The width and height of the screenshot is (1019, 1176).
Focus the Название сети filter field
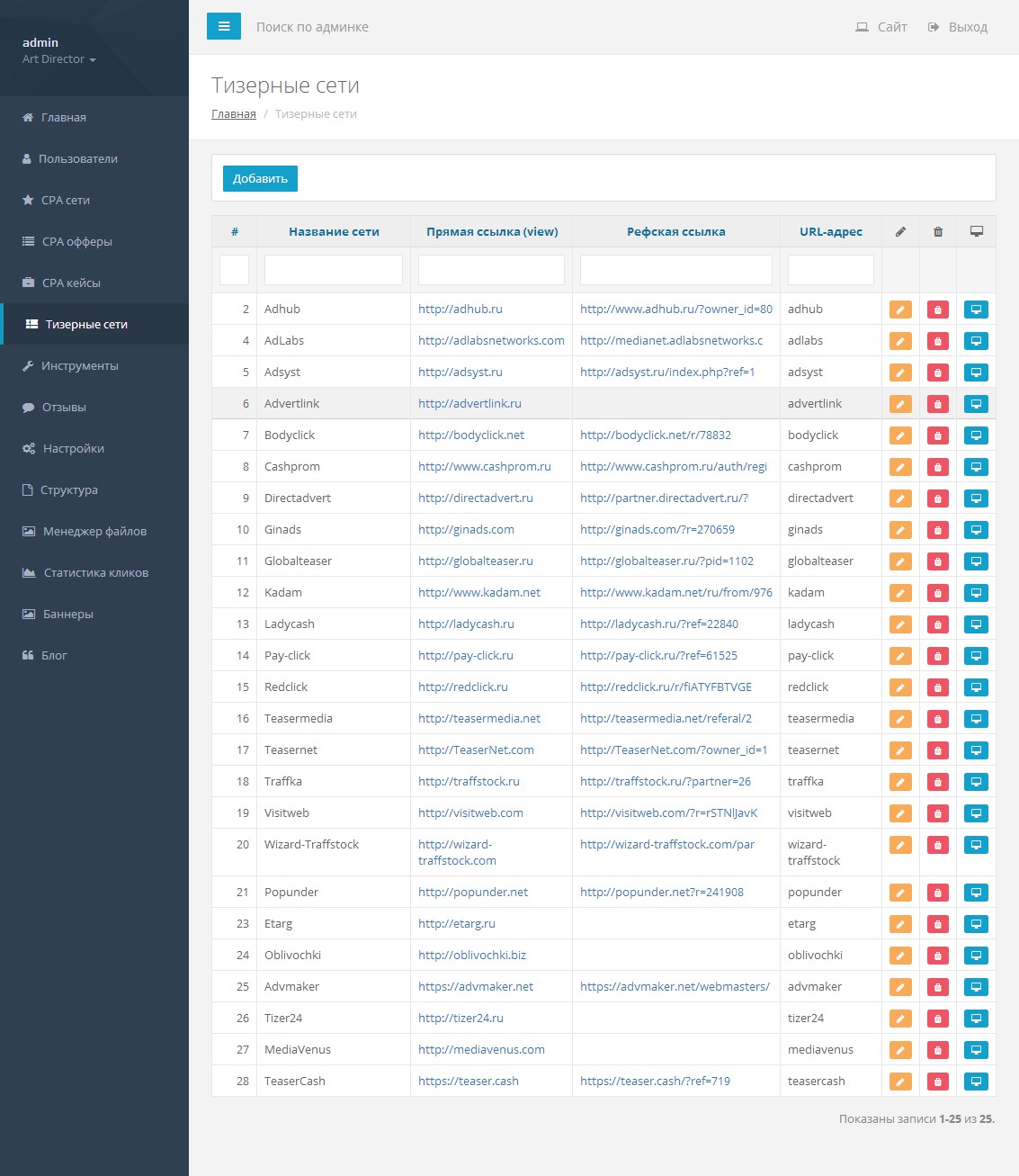[334, 270]
